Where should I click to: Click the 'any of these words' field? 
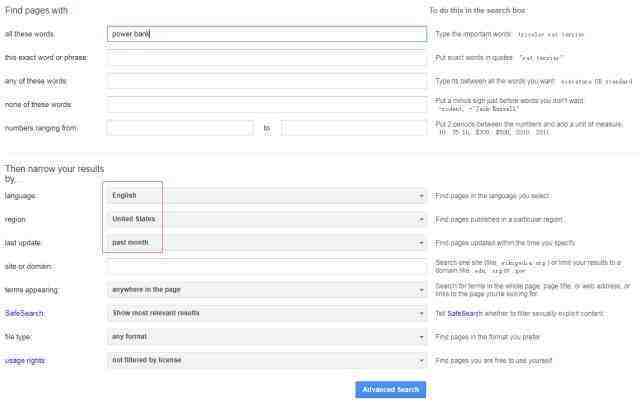267,81
